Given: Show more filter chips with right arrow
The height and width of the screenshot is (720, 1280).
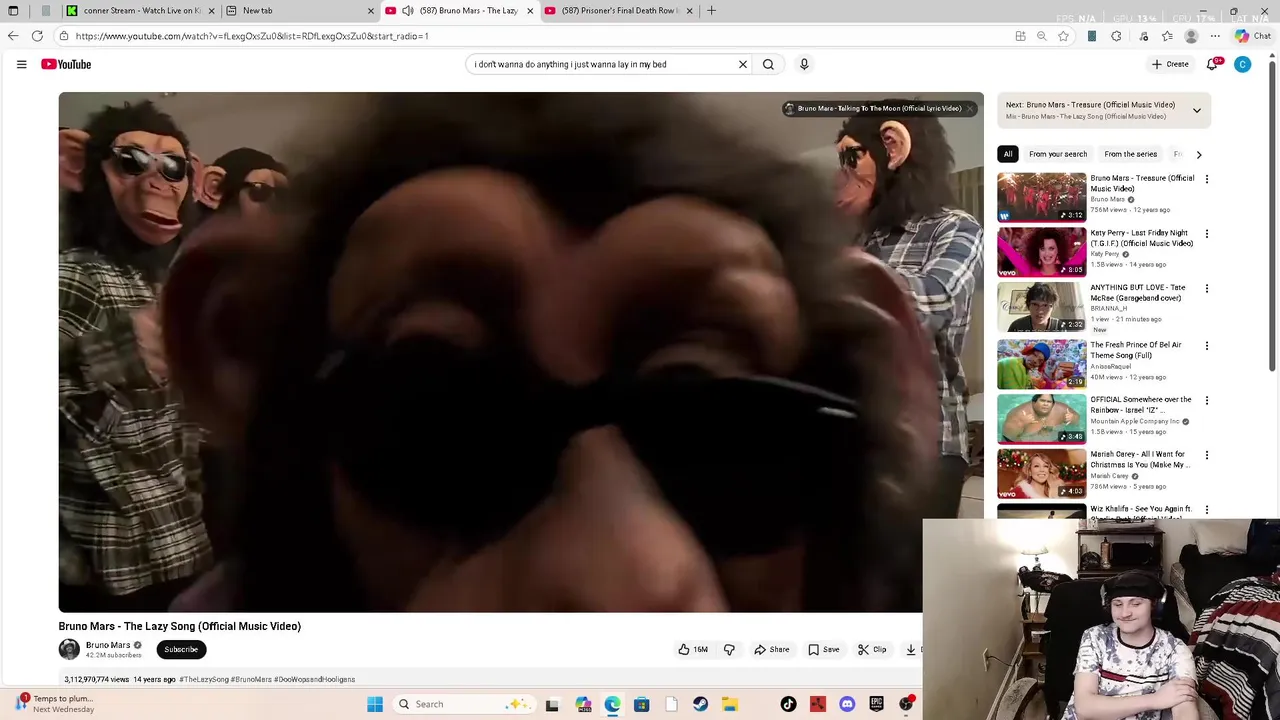Looking at the screenshot, I should [1199, 154].
